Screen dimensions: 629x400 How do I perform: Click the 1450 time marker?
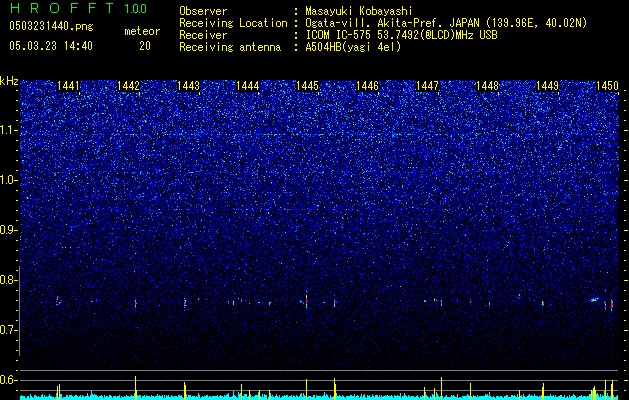point(607,86)
